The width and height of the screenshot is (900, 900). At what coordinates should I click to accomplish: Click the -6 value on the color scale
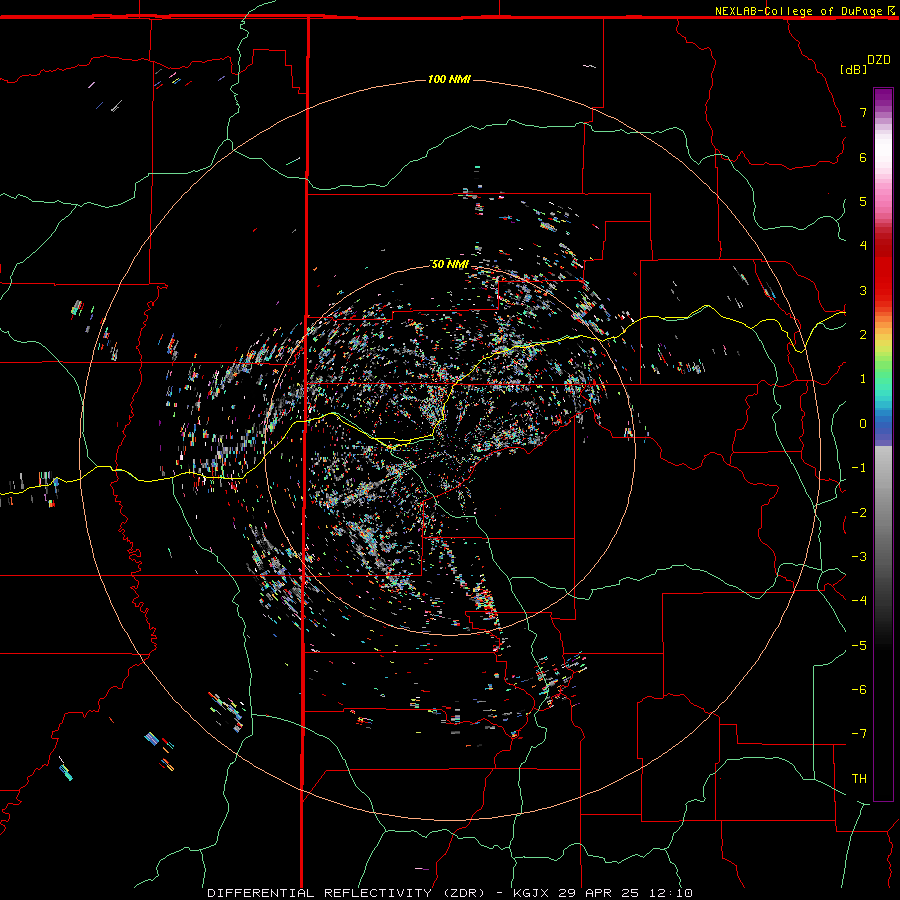tap(859, 690)
